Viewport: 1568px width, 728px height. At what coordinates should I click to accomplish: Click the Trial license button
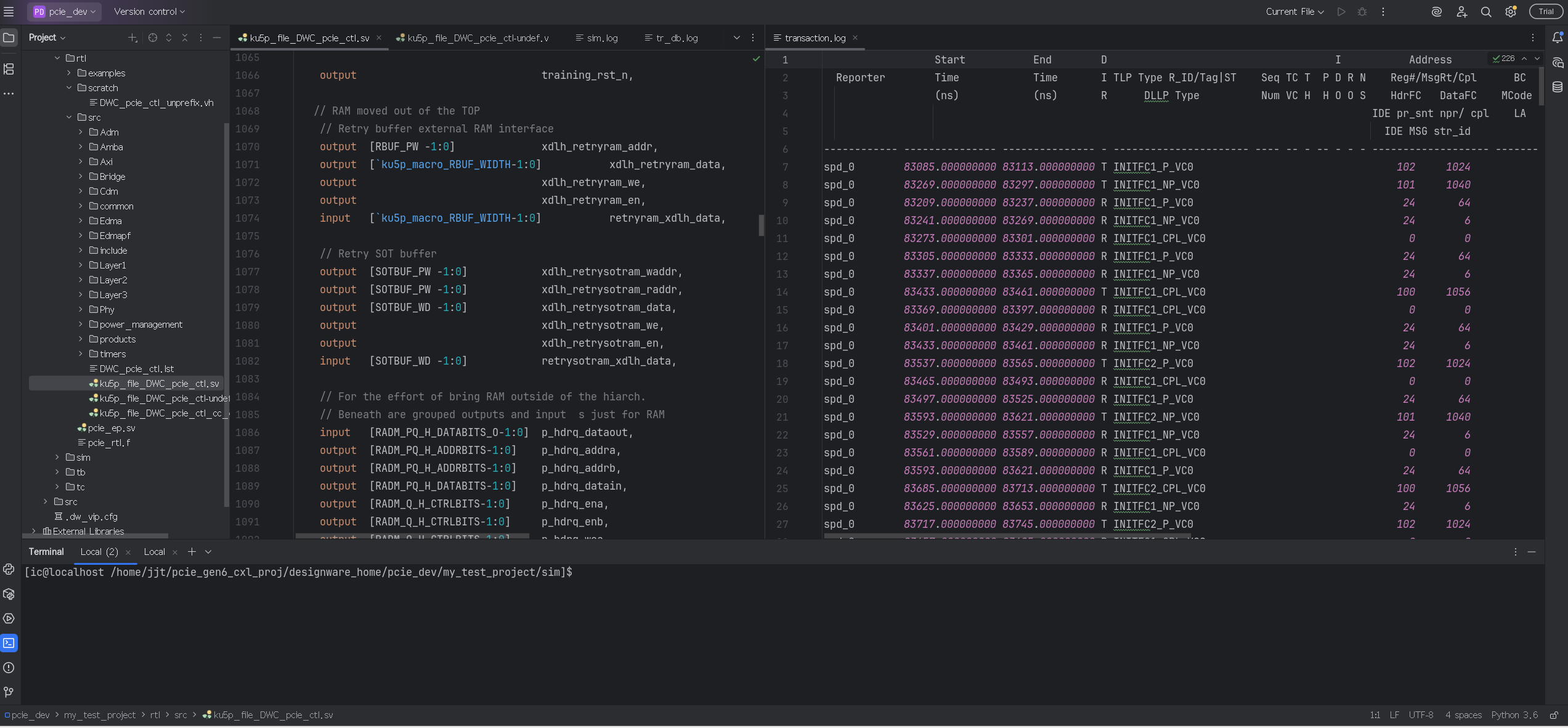1545,12
